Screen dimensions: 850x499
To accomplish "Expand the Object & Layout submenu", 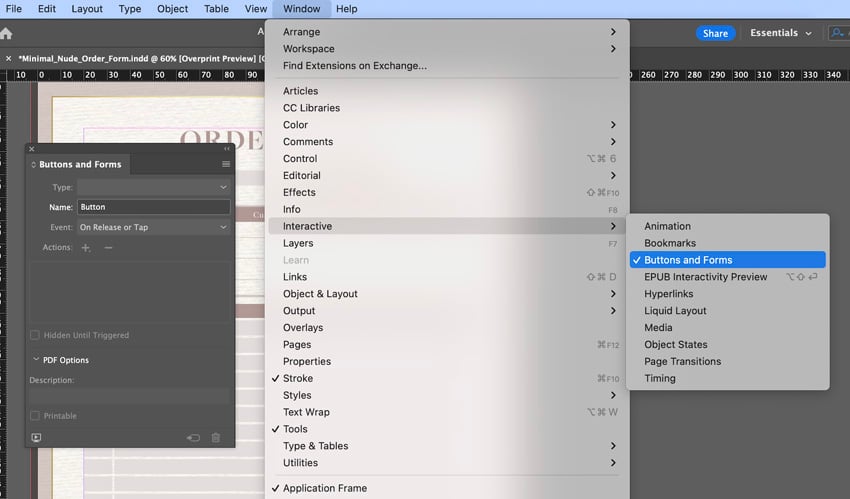I will [x=449, y=294].
